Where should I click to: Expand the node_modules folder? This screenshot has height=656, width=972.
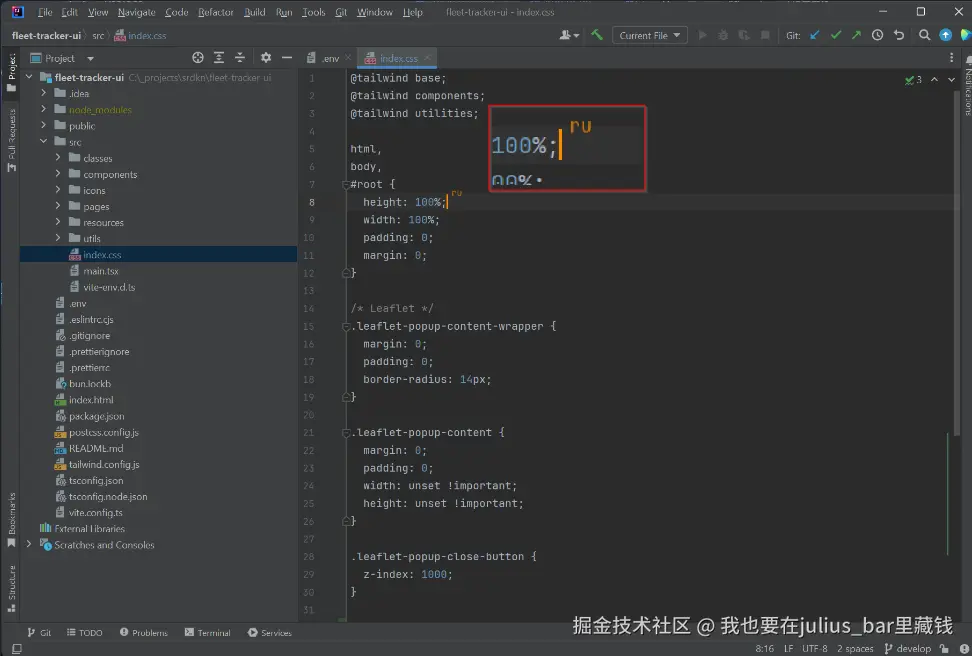pos(43,109)
